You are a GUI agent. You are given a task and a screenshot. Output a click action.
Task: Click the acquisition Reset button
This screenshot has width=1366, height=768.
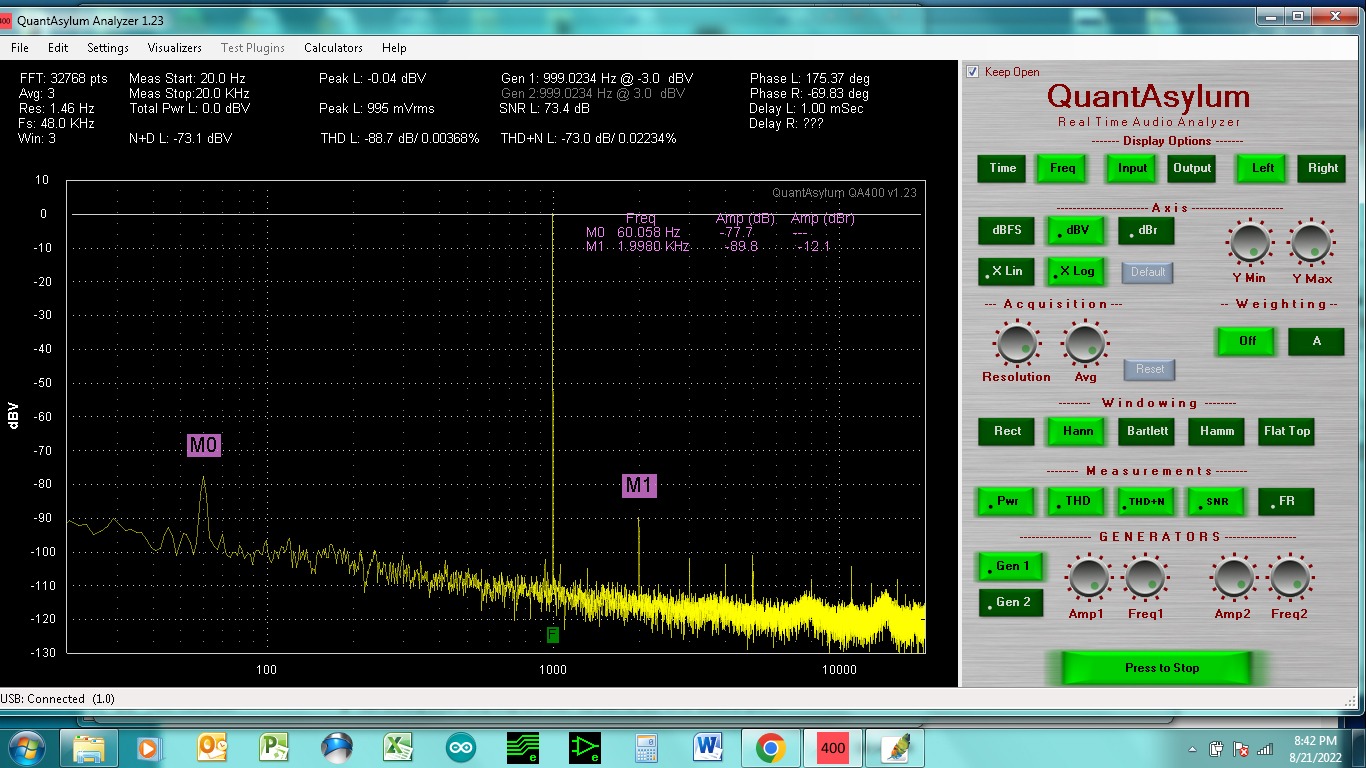(x=1150, y=369)
